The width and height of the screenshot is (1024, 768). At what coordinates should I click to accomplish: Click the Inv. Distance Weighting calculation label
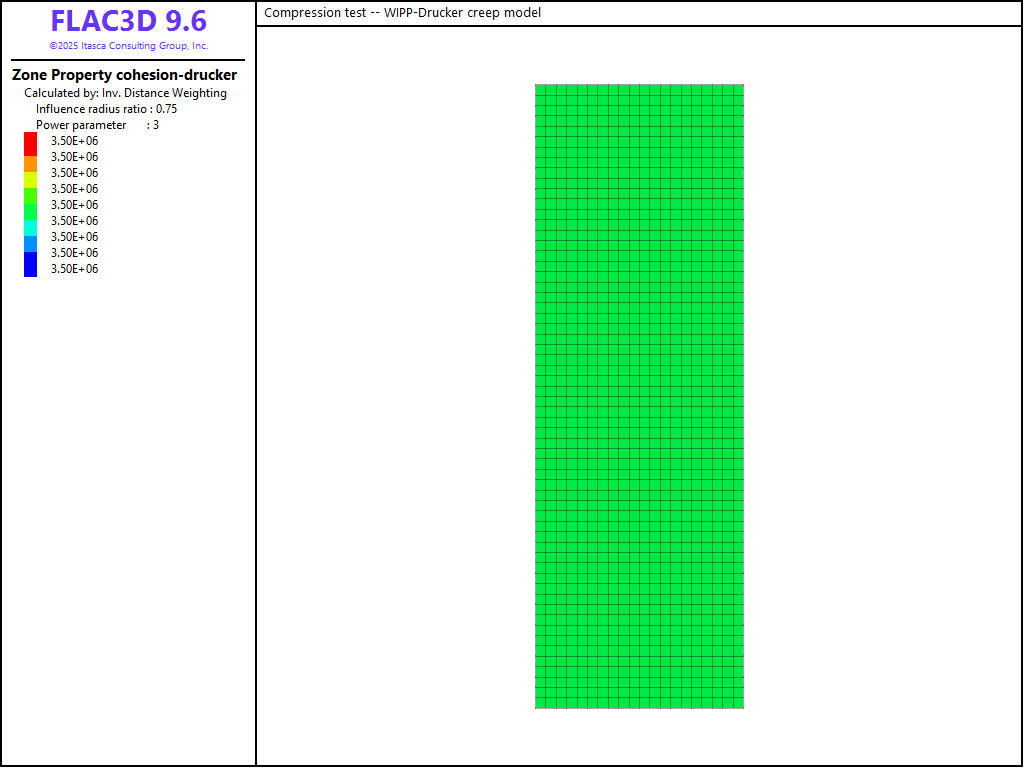point(125,93)
